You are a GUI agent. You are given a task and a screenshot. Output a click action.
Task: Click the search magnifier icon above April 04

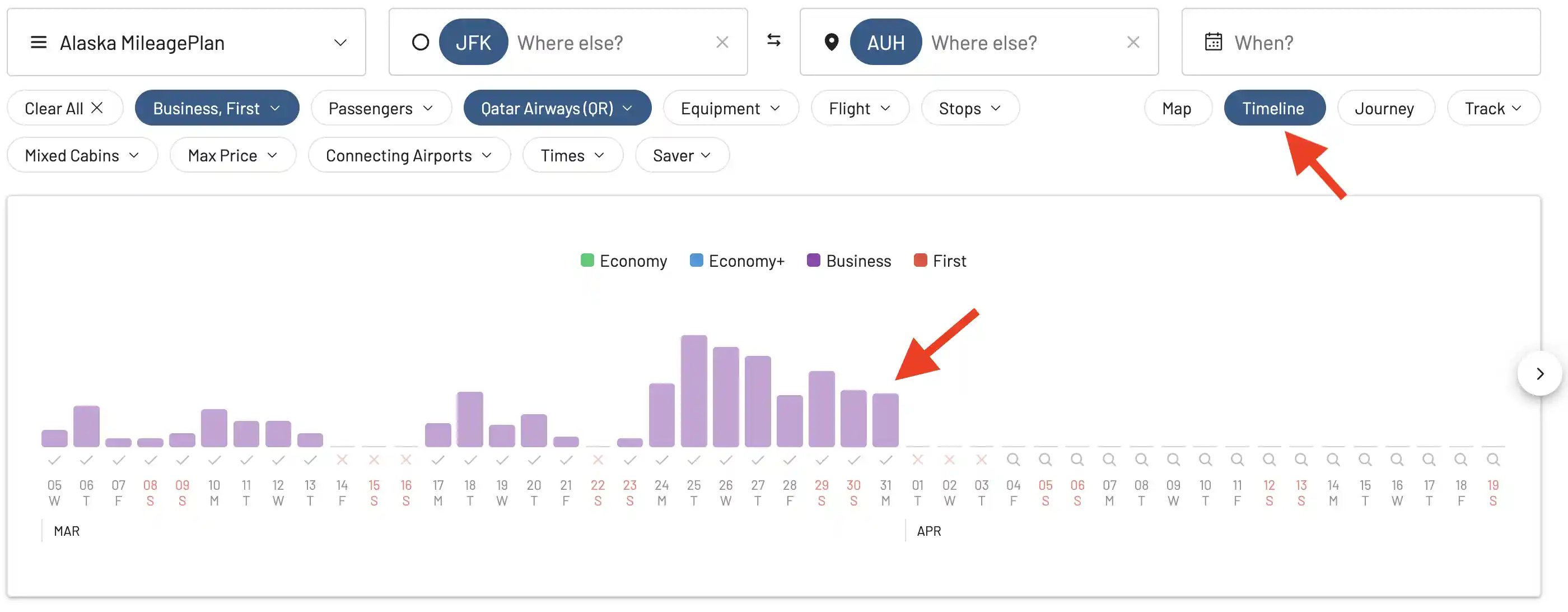tap(1014, 460)
